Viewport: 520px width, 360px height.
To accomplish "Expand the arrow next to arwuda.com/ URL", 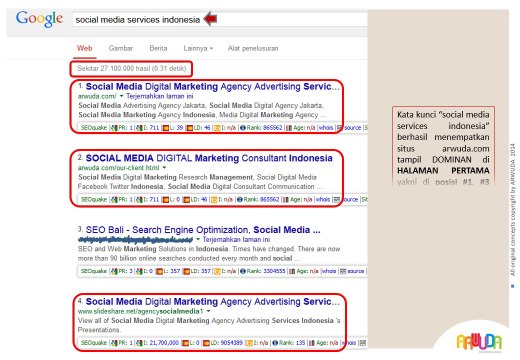I will pyautogui.click(x=121, y=96).
